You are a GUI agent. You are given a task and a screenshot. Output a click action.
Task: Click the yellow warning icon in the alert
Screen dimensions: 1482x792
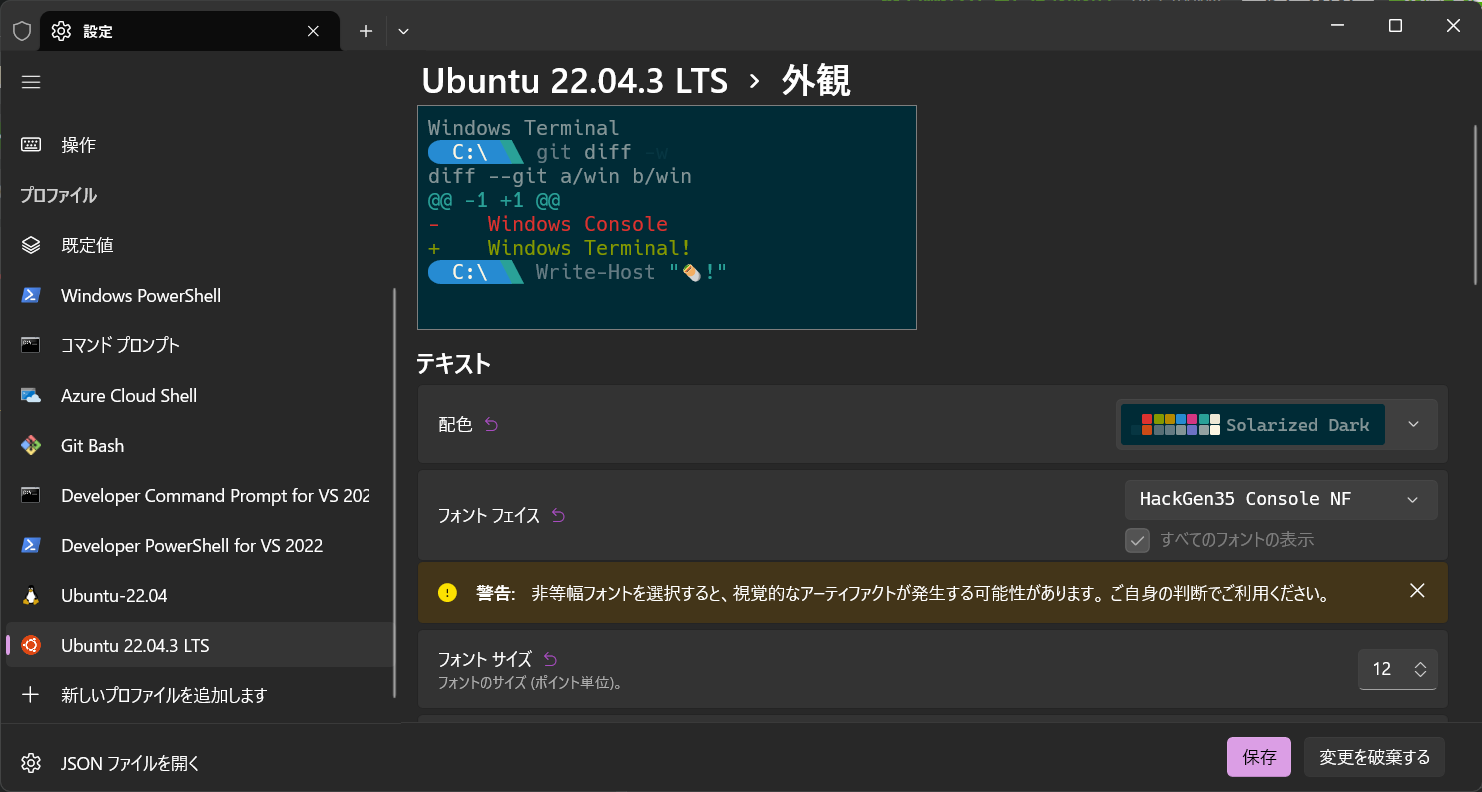[x=447, y=593]
